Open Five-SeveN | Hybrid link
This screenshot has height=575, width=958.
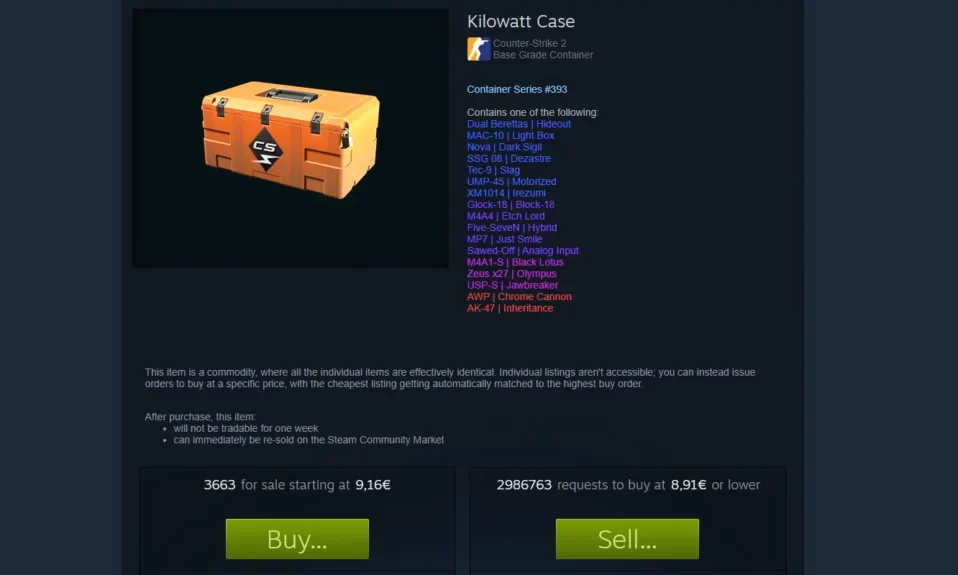point(512,227)
